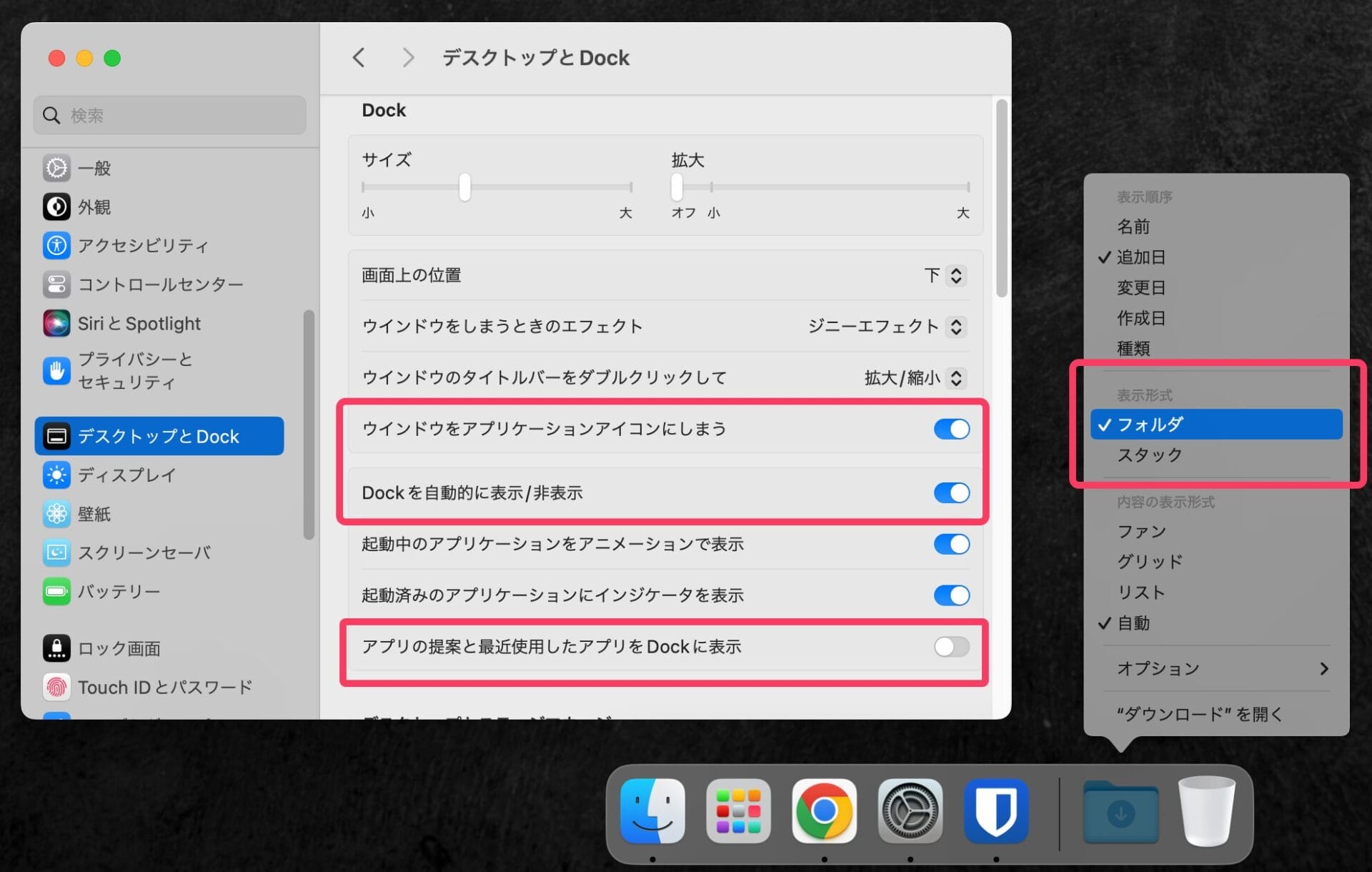Enable アプリの提案と最近使用したアプリをDockに表示

coord(951,647)
